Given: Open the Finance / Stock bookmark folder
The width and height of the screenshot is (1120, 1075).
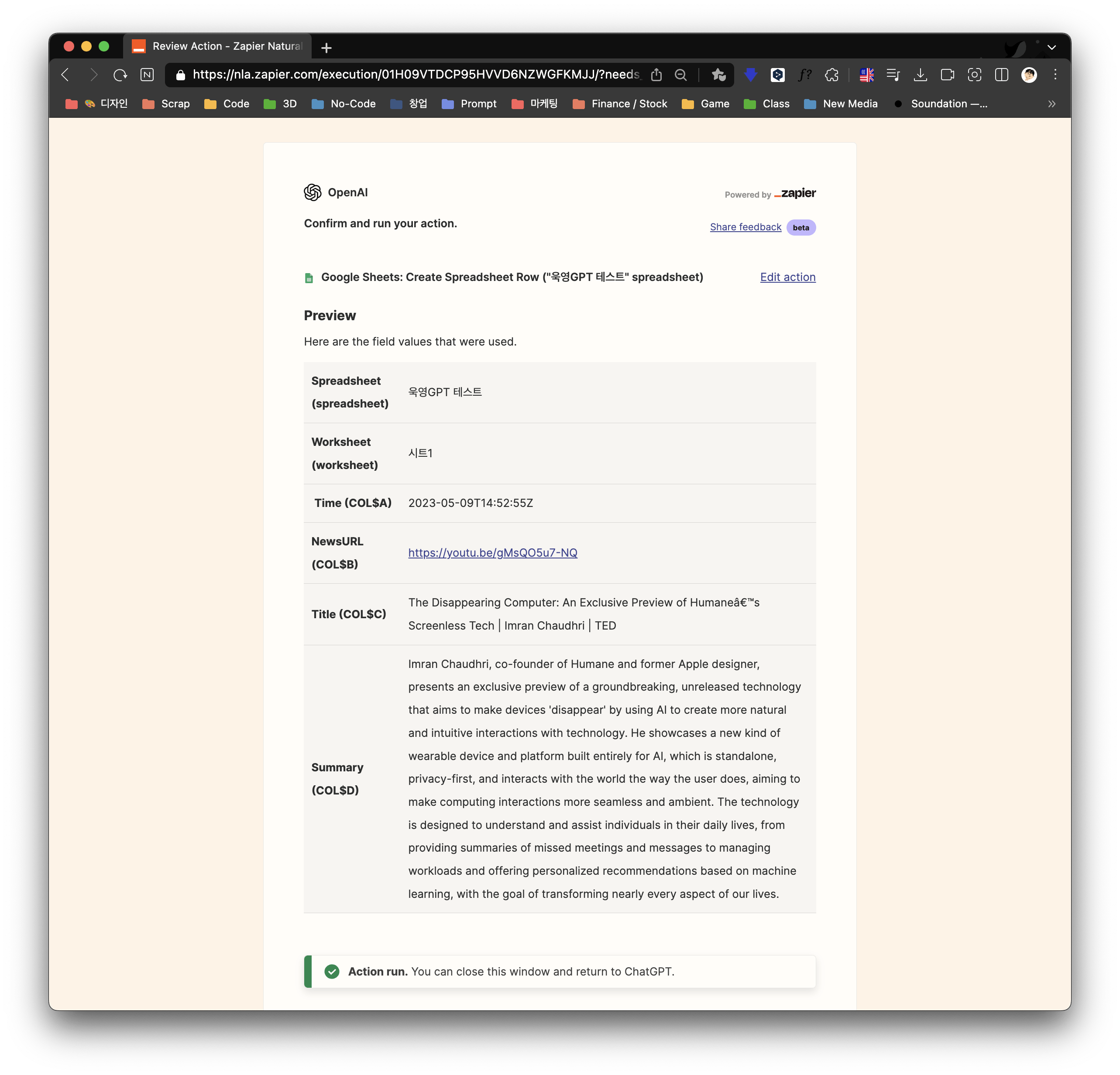Looking at the screenshot, I should [x=620, y=104].
